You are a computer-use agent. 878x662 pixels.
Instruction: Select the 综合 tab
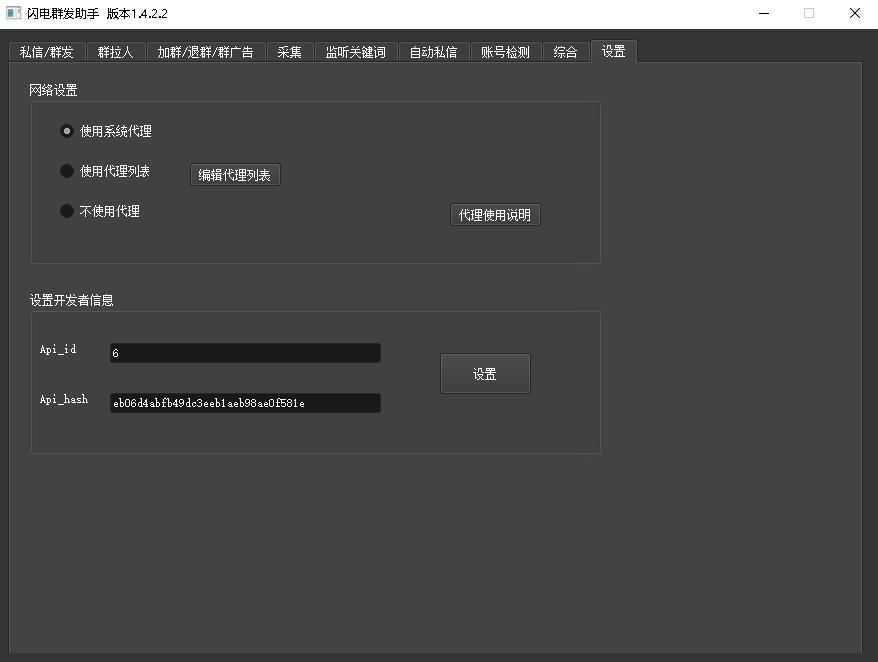coord(565,53)
